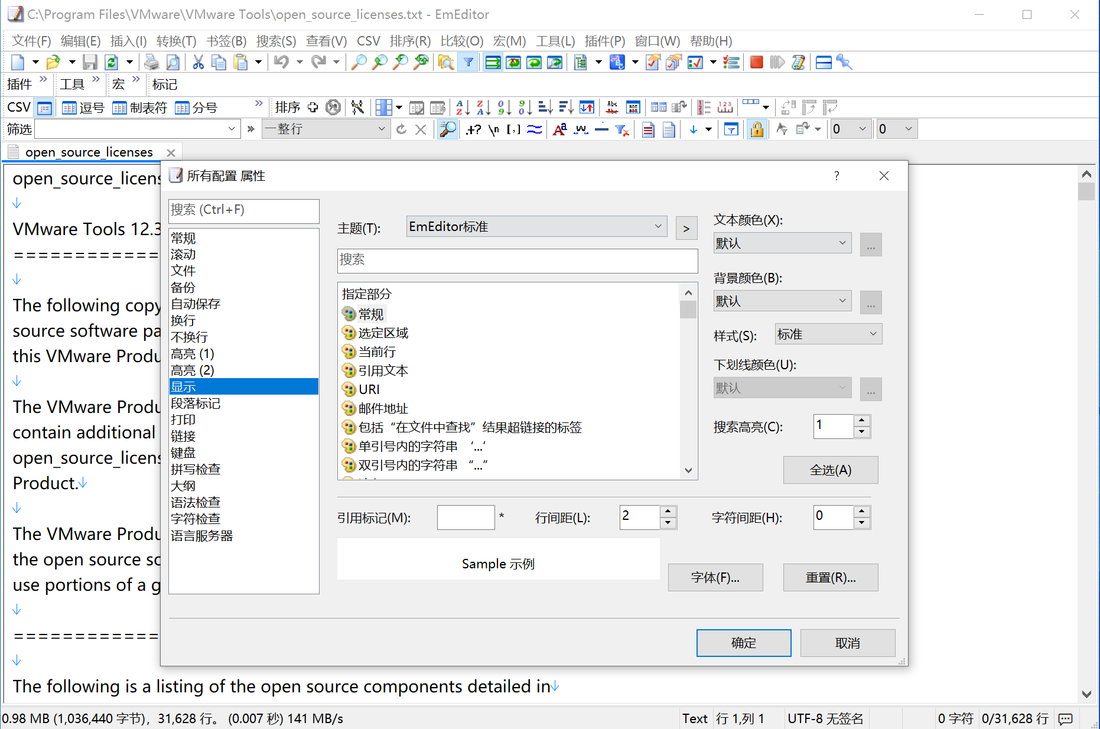Image resolution: width=1100 pixels, height=729 pixels.
Task: Click the refresh filter circular arrow icon
Action: pyautogui.click(x=401, y=129)
